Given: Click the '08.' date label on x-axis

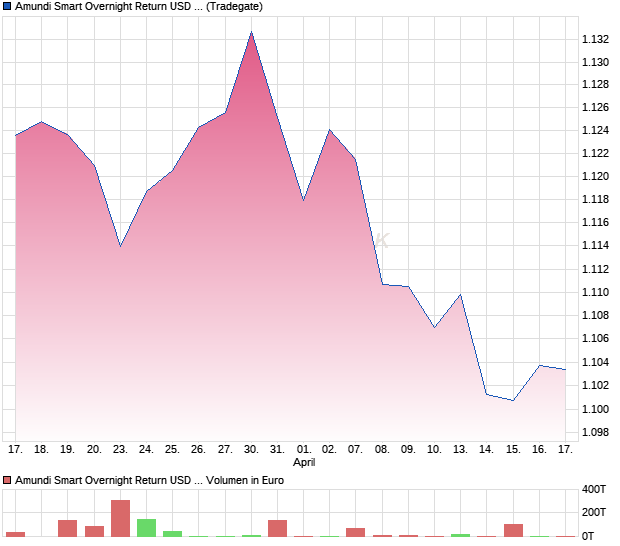Looking at the screenshot, I should (x=382, y=449).
